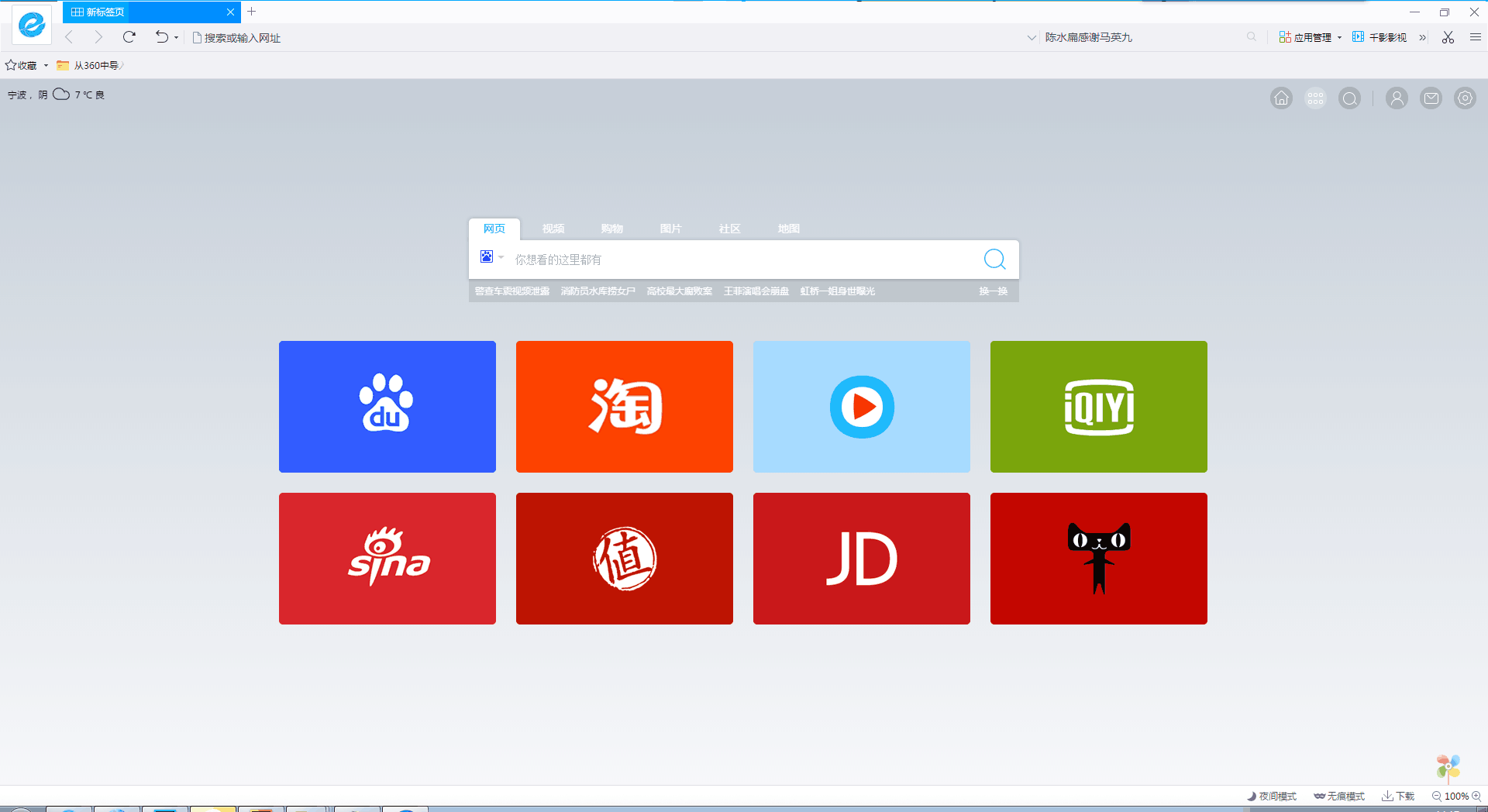This screenshot has width=1488, height=812.
Task: Open the Baidu shortcut tile
Action: pos(387,407)
